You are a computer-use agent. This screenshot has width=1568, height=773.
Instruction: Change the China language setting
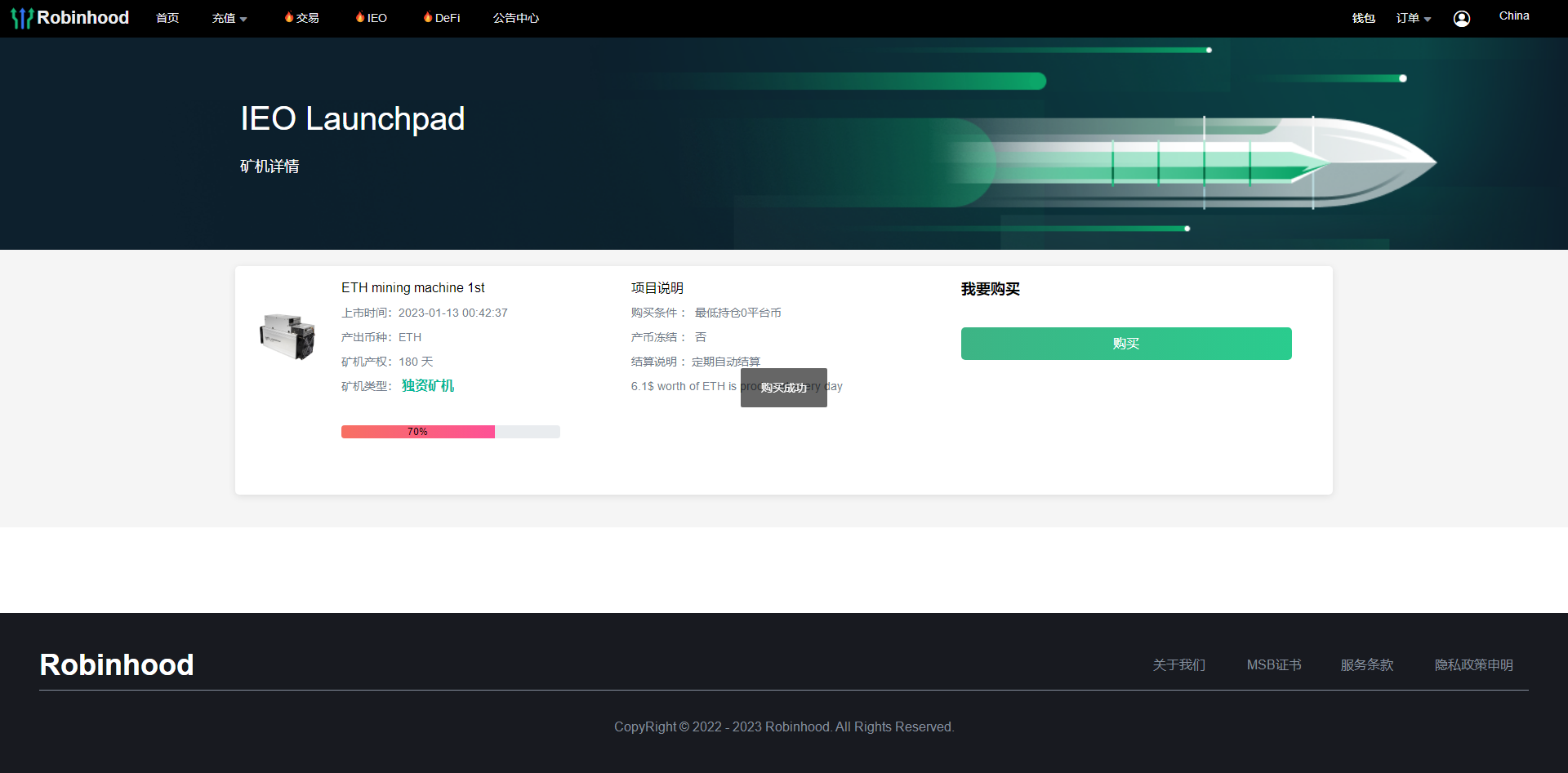(x=1514, y=16)
